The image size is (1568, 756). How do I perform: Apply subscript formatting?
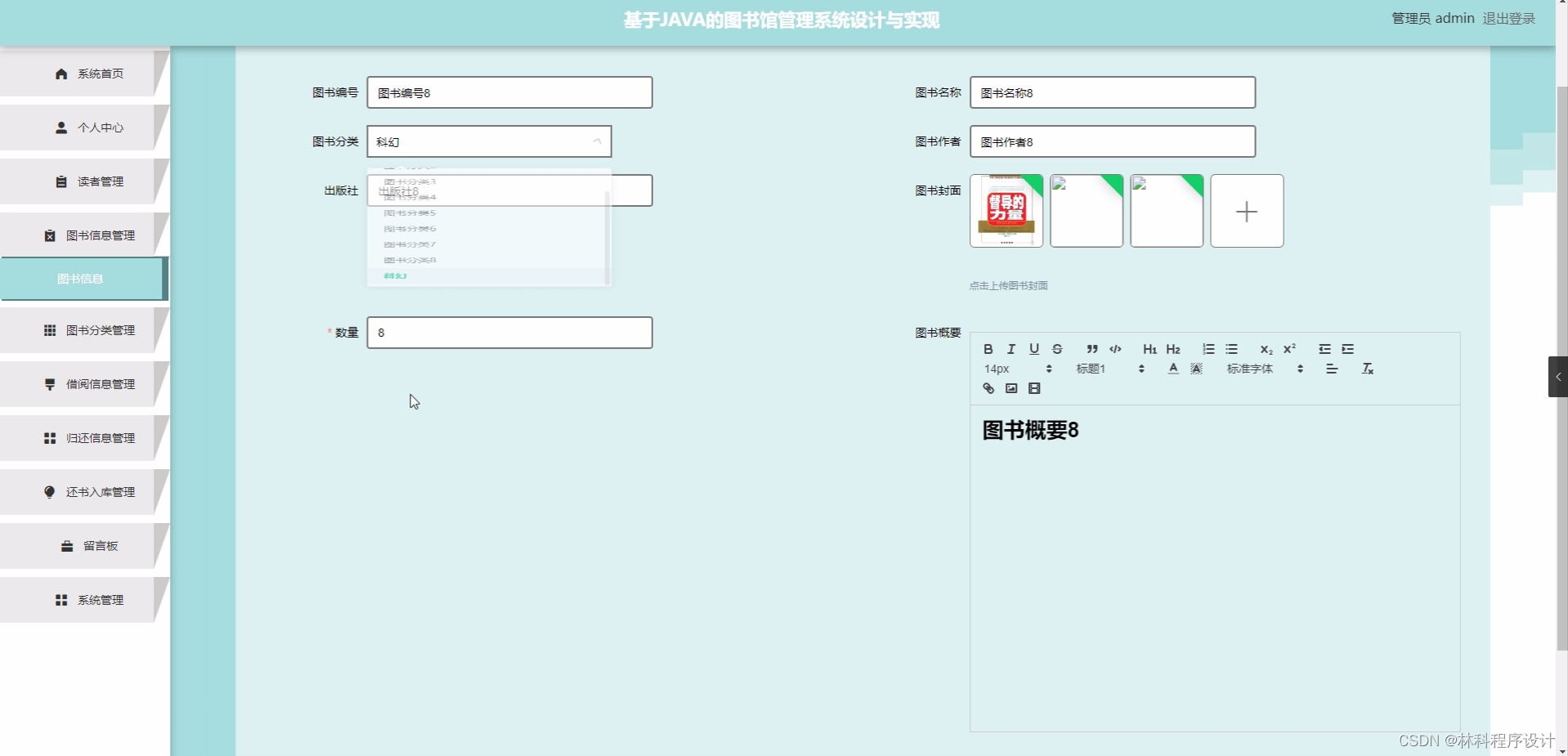coord(1266,349)
